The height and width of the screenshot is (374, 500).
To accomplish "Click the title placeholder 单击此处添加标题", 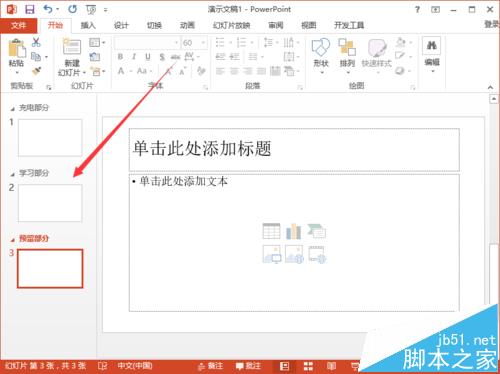I will 294,149.
